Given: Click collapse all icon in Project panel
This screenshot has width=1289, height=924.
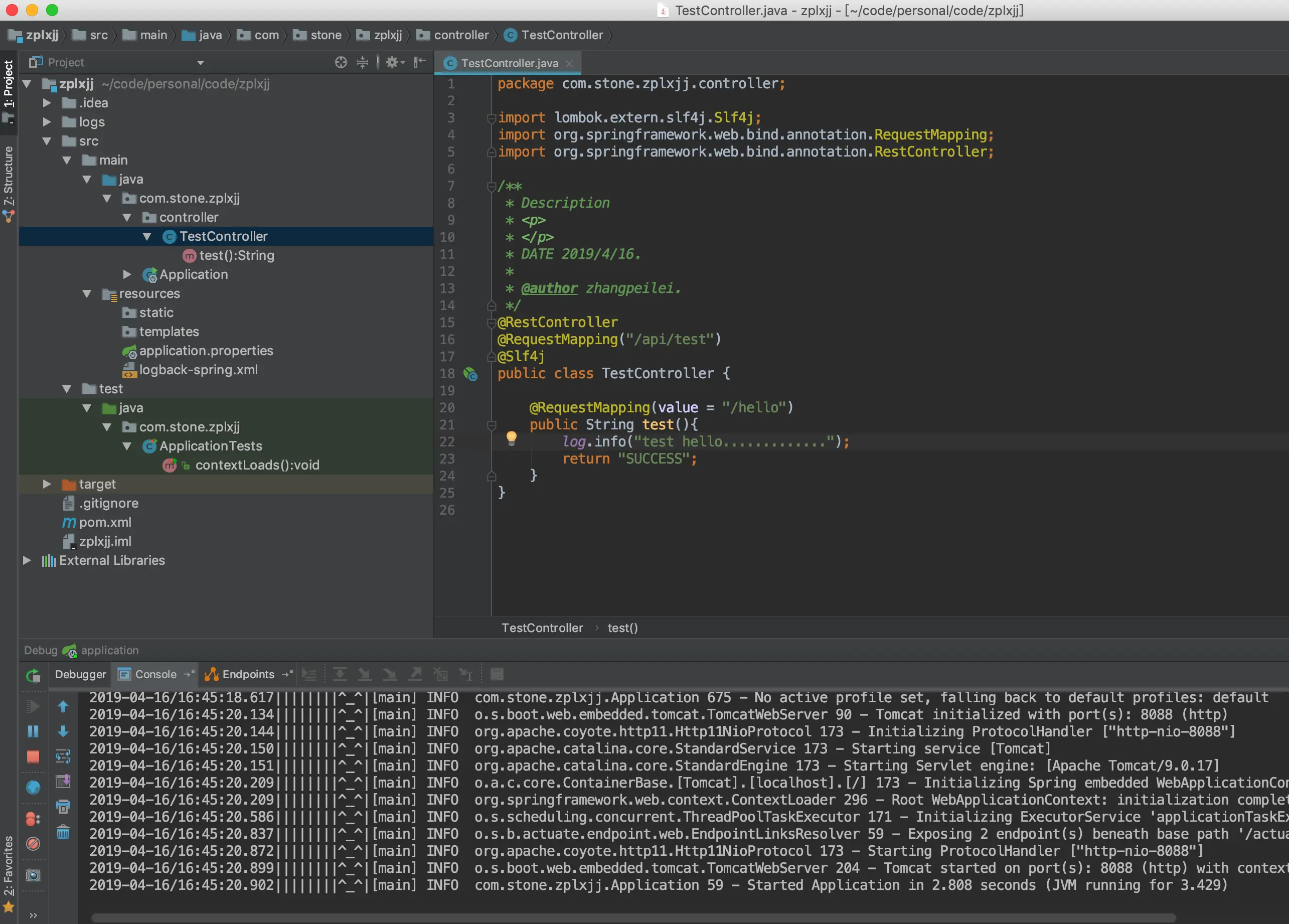Looking at the screenshot, I should pyautogui.click(x=362, y=63).
